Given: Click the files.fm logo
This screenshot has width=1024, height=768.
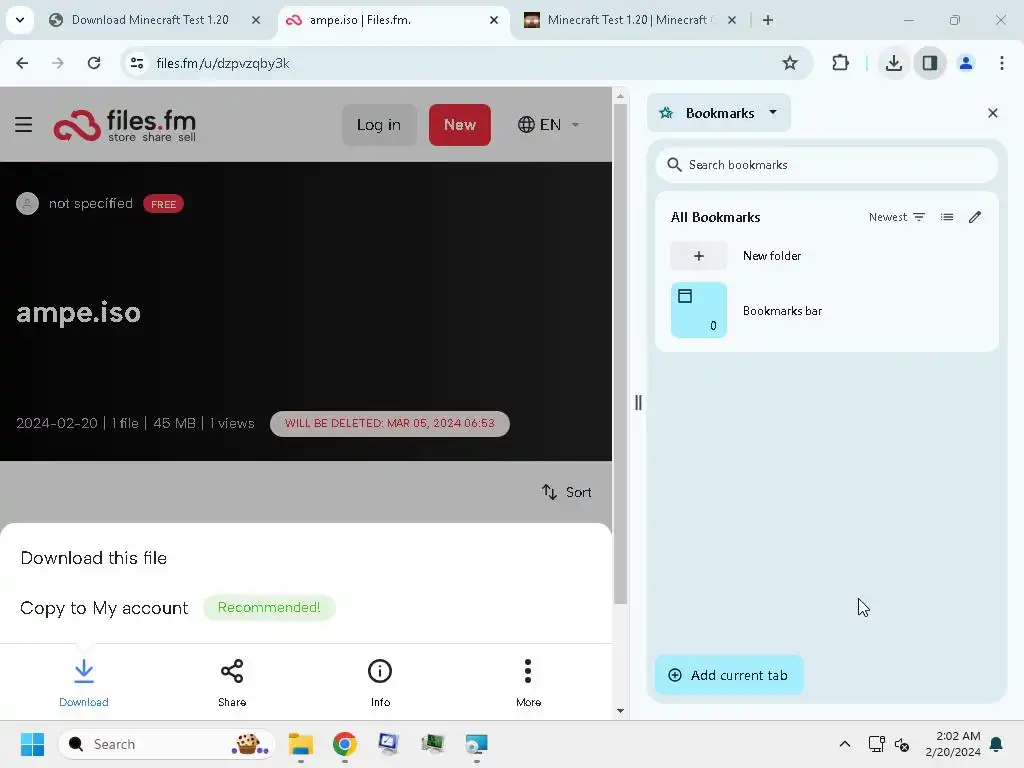Looking at the screenshot, I should pyautogui.click(x=125, y=125).
